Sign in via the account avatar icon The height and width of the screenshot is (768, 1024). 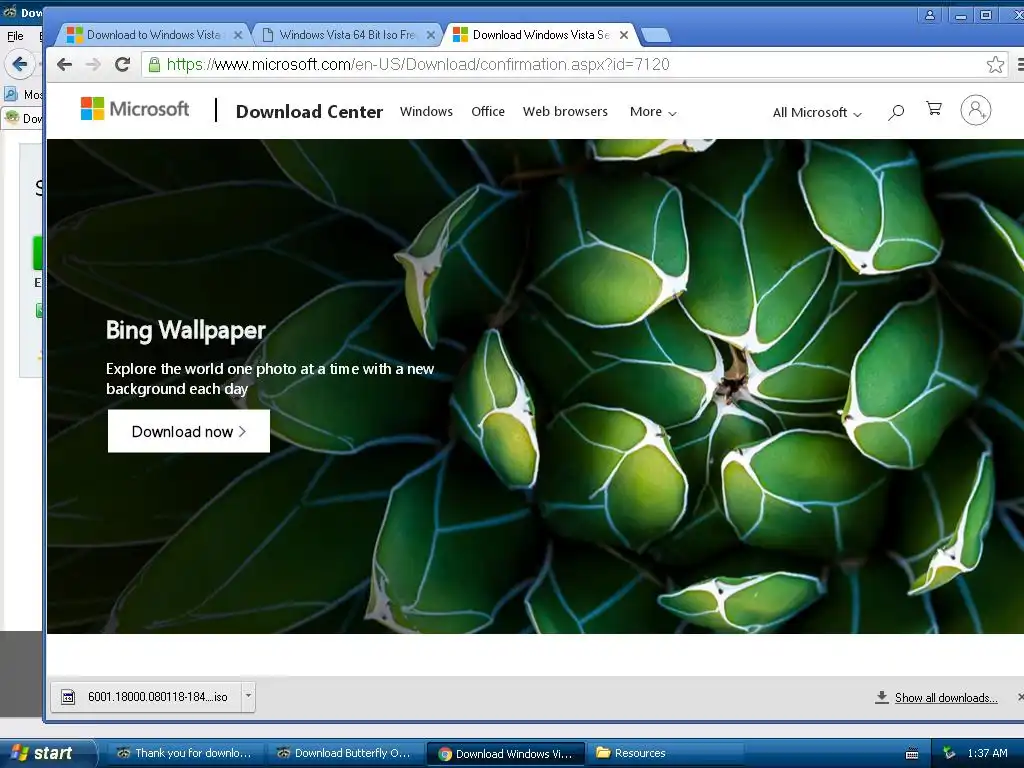pyautogui.click(x=976, y=110)
